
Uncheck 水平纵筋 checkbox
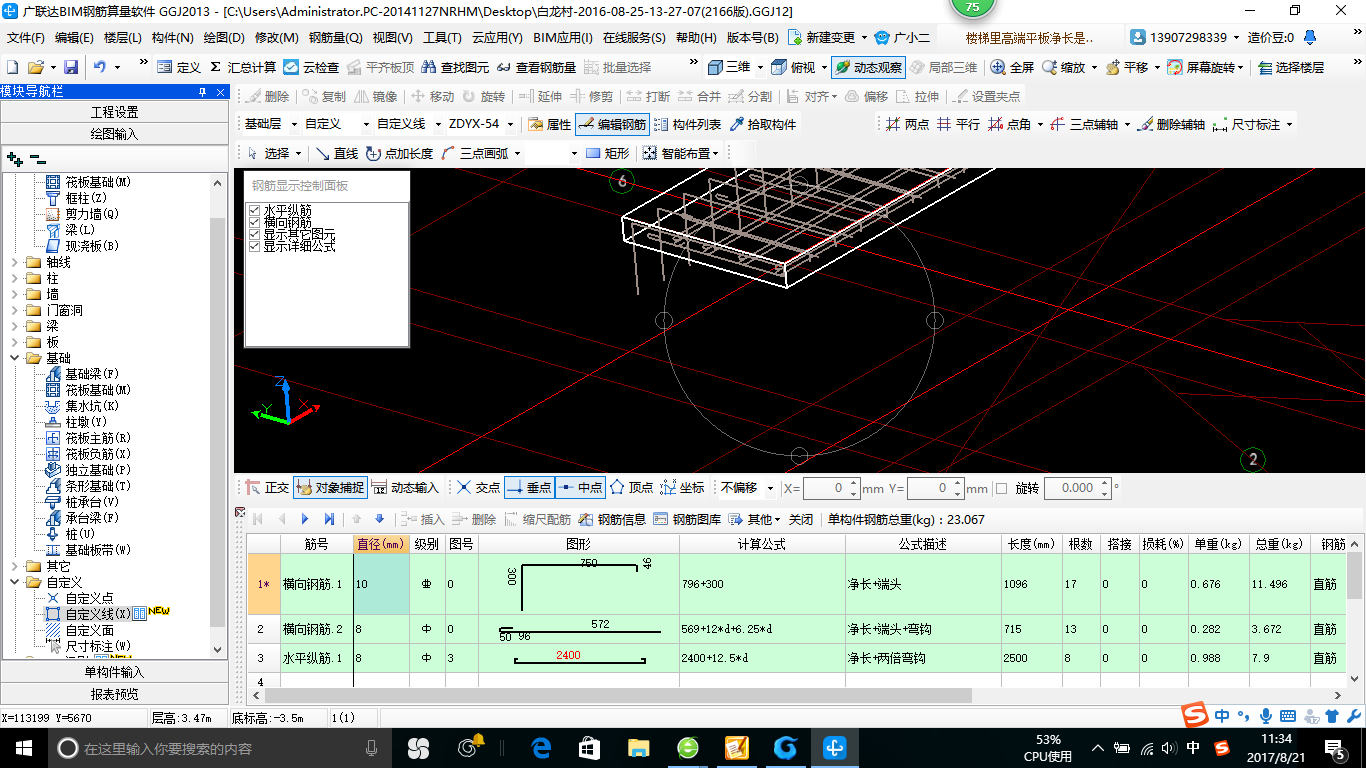pyautogui.click(x=254, y=211)
